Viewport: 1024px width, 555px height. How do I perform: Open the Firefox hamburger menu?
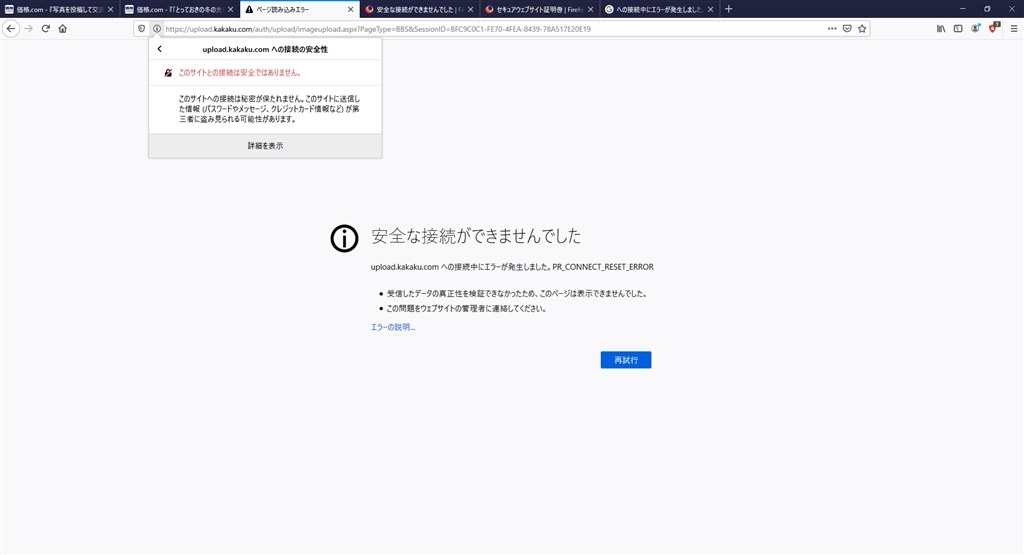pos(1014,29)
